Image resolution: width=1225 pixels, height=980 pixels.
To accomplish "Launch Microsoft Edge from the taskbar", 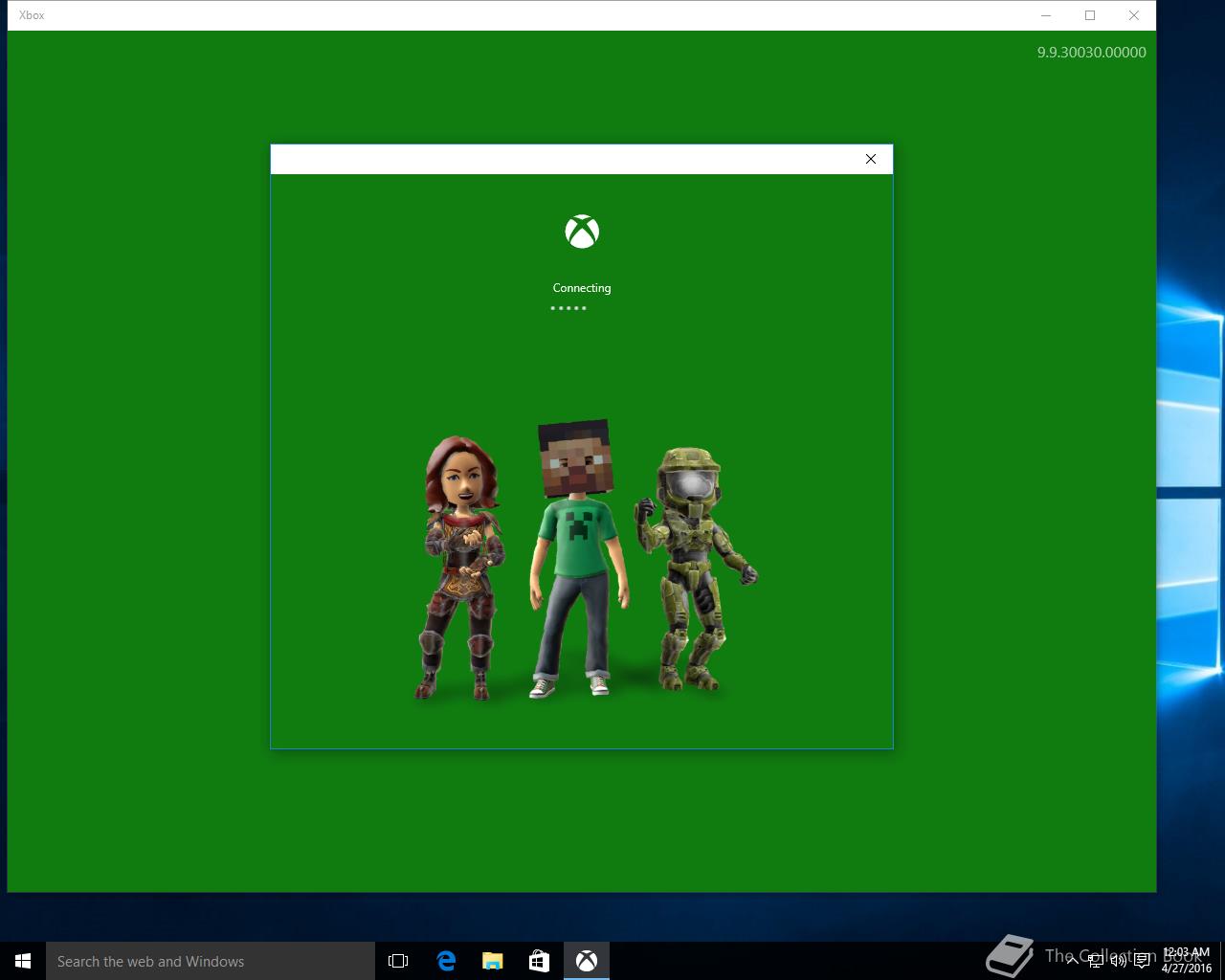I will click(446, 961).
